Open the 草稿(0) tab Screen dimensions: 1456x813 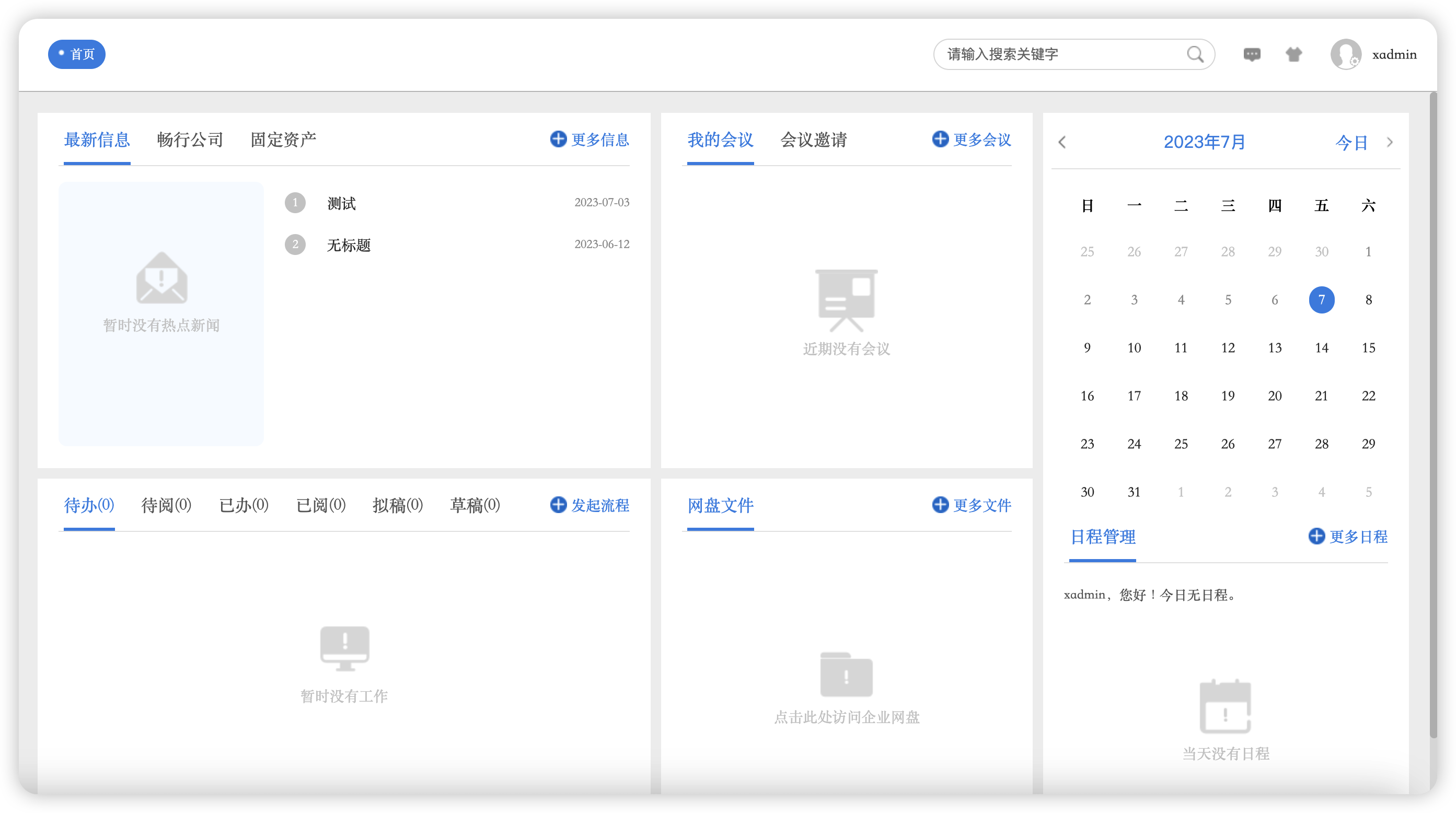click(475, 505)
